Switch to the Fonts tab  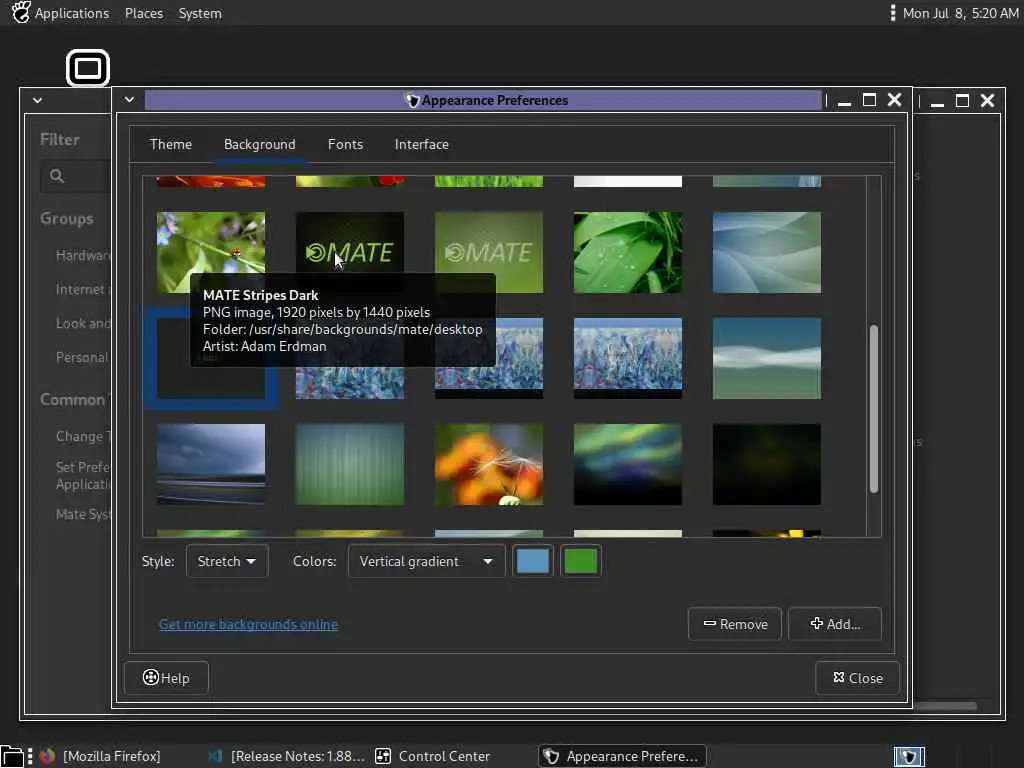345,144
